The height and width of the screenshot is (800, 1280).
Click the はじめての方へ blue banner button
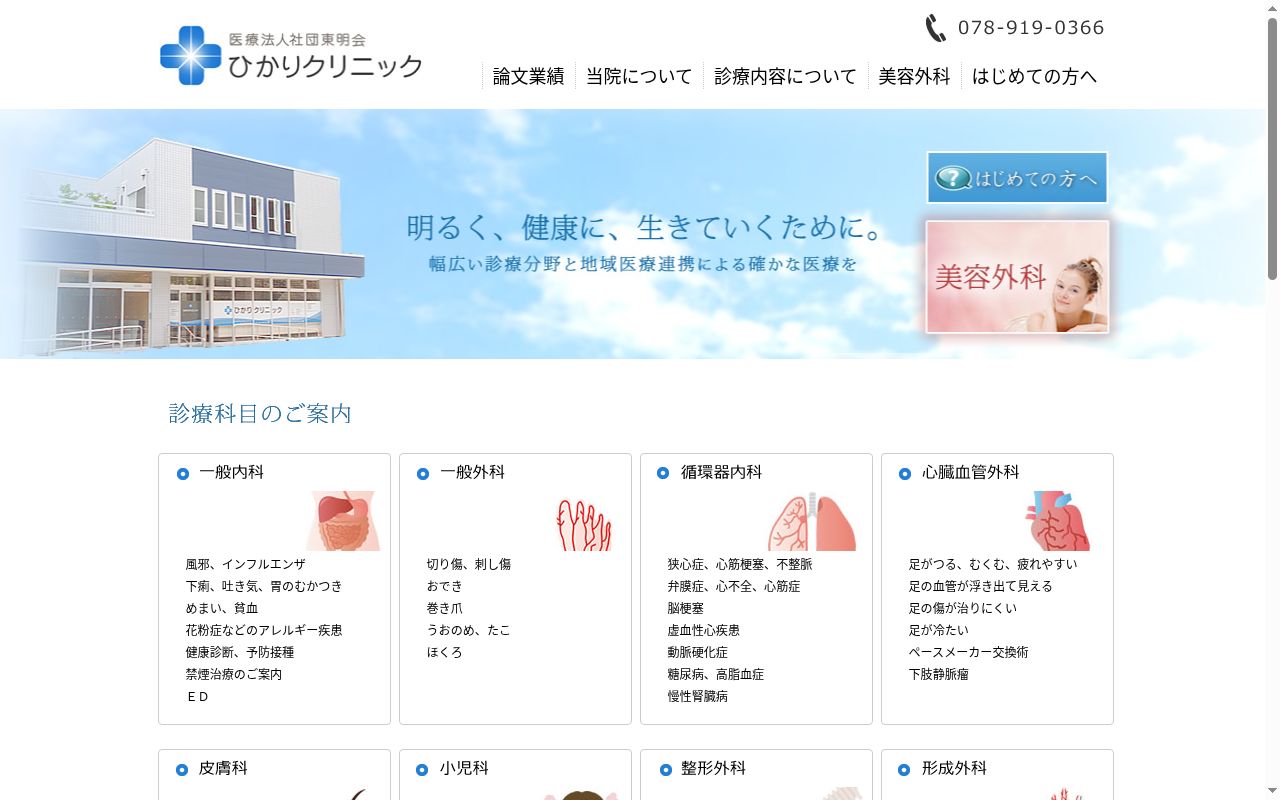point(1017,178)
